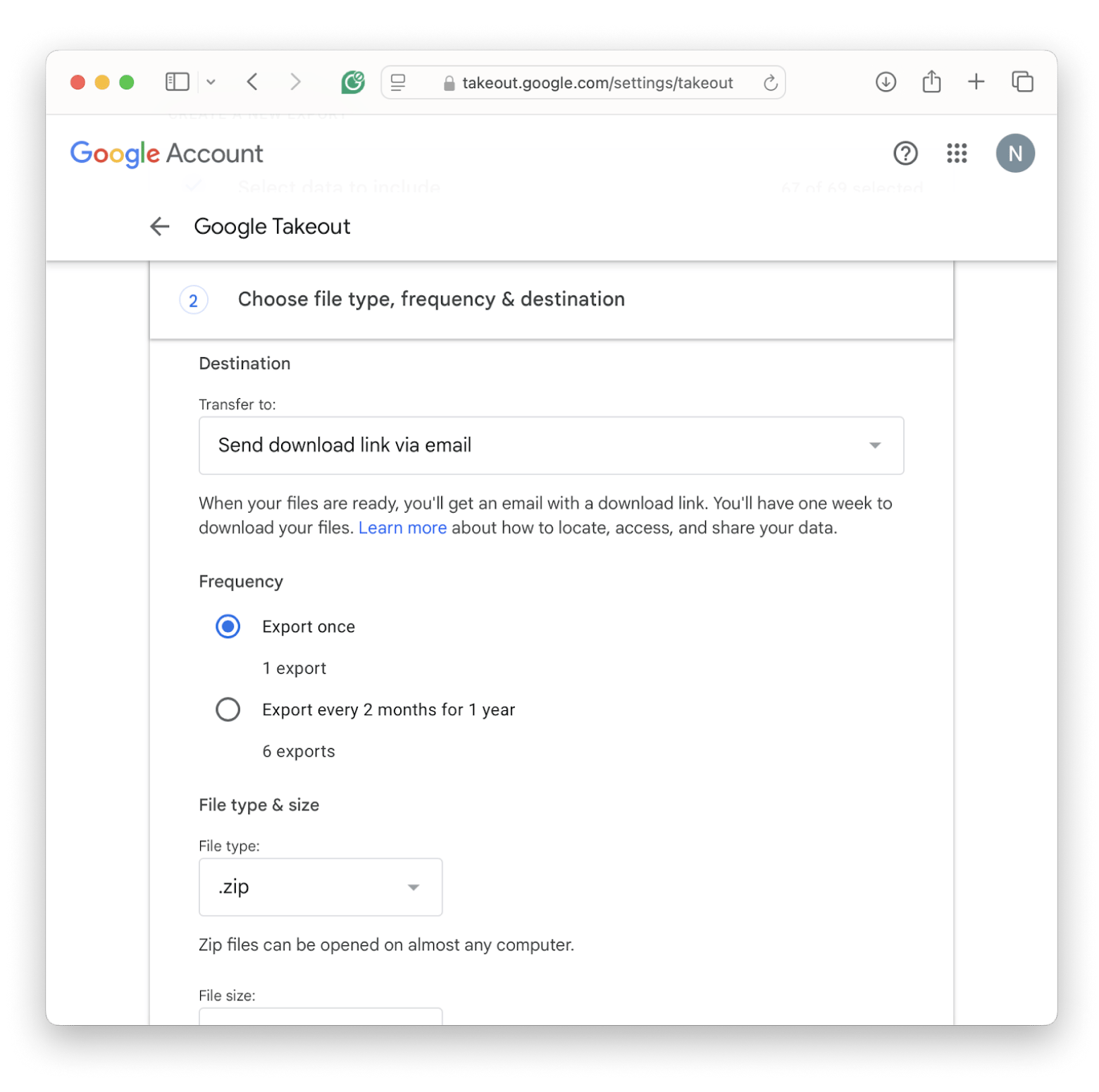Click back arrow beside Google Takeout
Screen dimensions: 1099x1092
point(160,227)
